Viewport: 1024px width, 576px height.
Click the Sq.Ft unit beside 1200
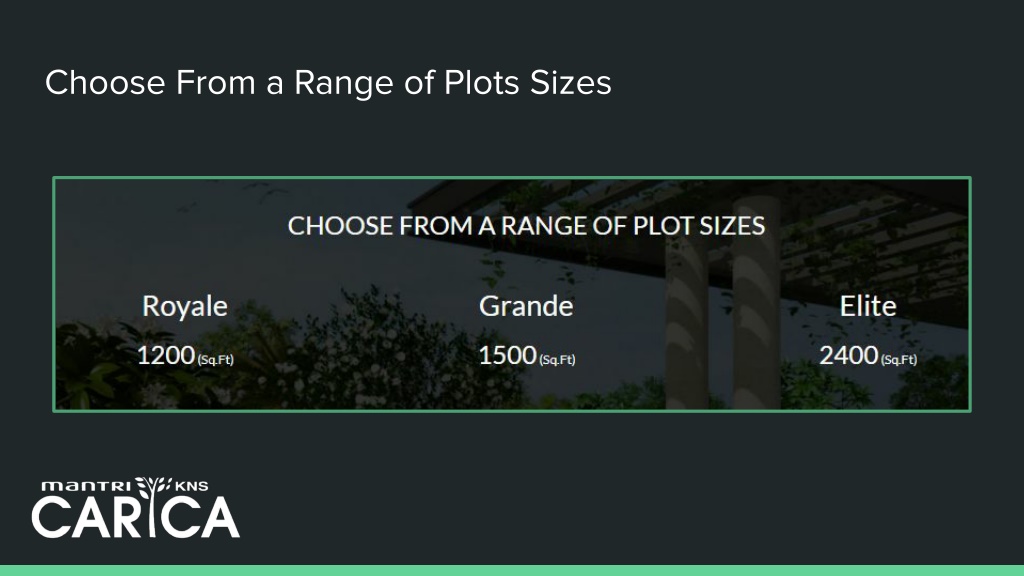(216, 359)
